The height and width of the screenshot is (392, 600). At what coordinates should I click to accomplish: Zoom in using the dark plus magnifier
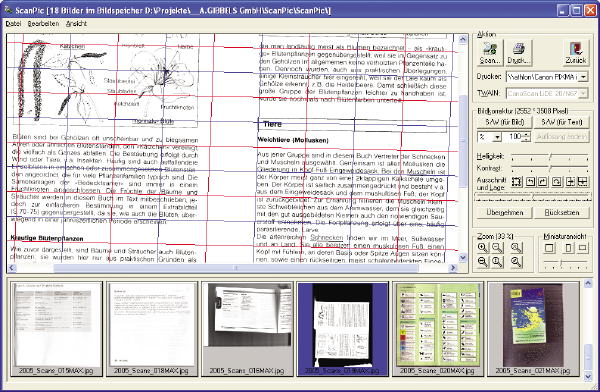pyautogui.click(x=483, y=248)
